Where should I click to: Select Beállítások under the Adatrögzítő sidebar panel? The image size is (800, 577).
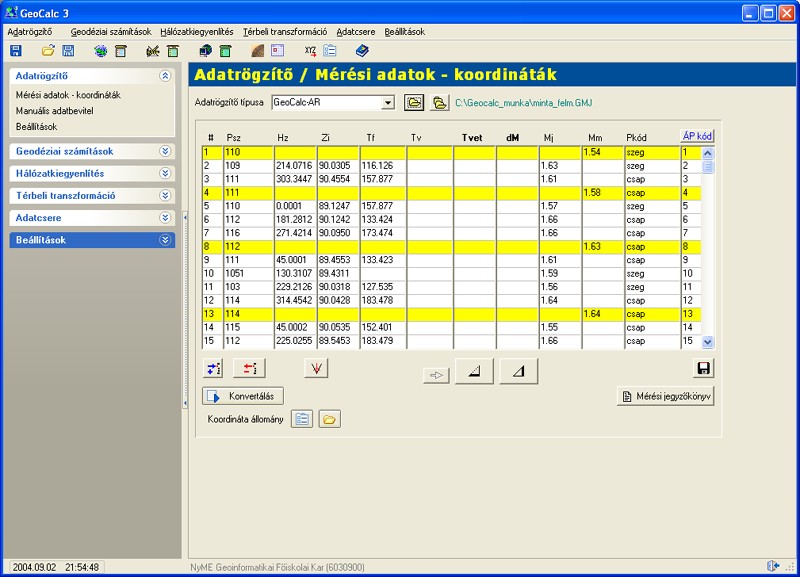pyautogui.click(x=36, y=127)
